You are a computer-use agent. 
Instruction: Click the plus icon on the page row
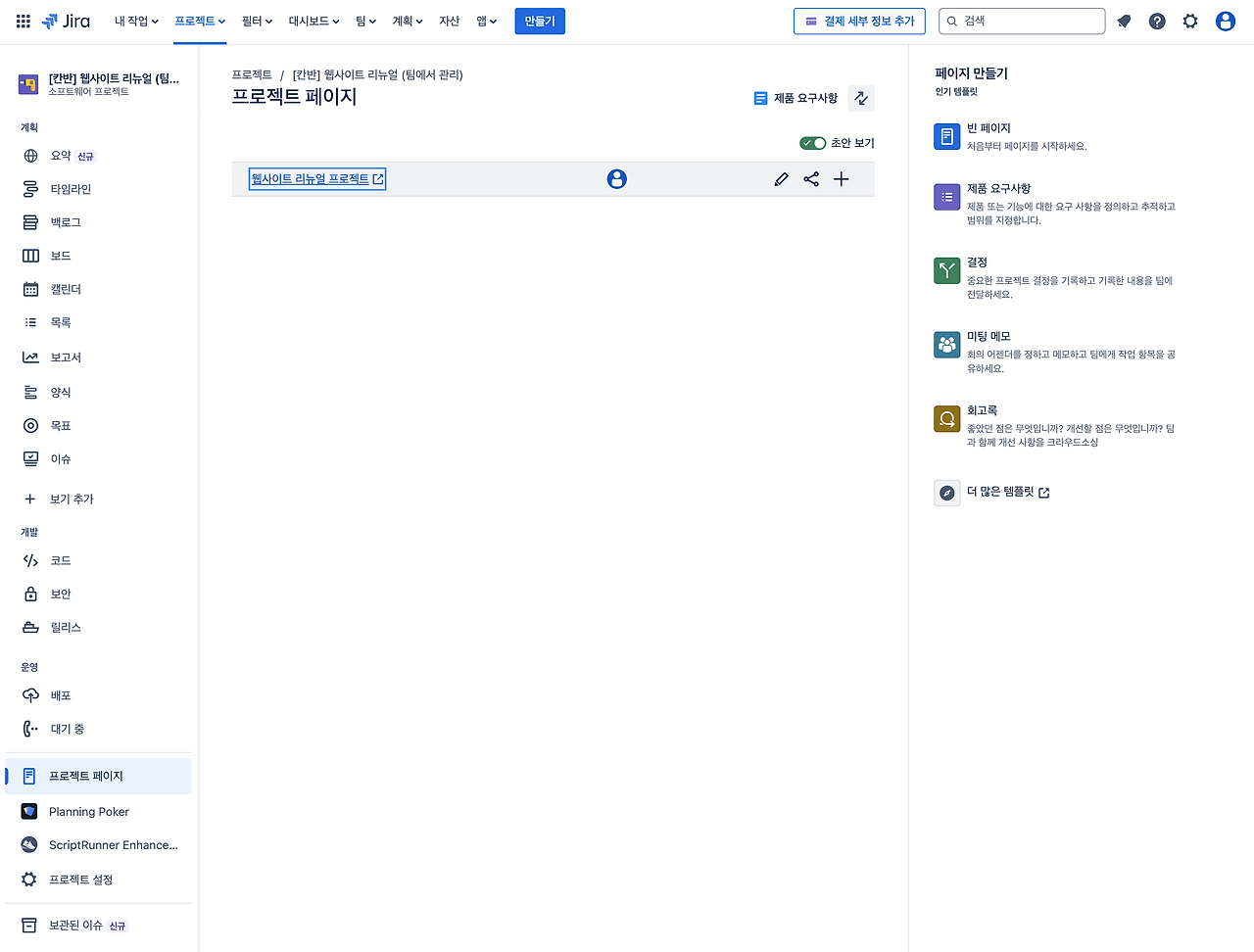pos(842,179)
